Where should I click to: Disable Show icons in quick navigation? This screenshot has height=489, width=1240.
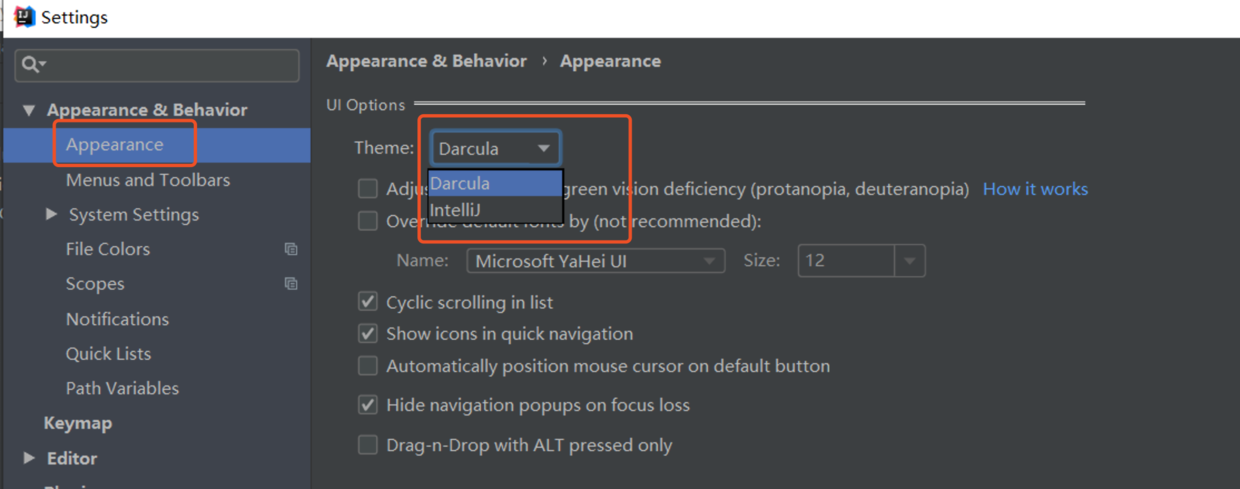click(368, 334)
